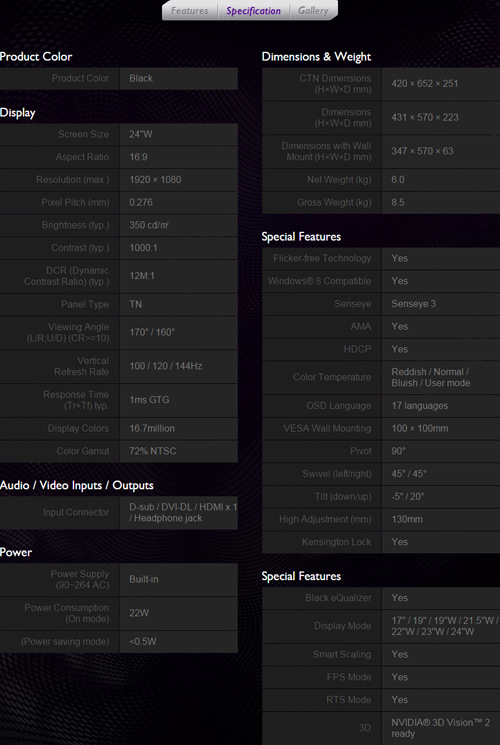
Task: Click the NVIDIA® 3D Vision™ 2 ready value
Action: [441, 728]
